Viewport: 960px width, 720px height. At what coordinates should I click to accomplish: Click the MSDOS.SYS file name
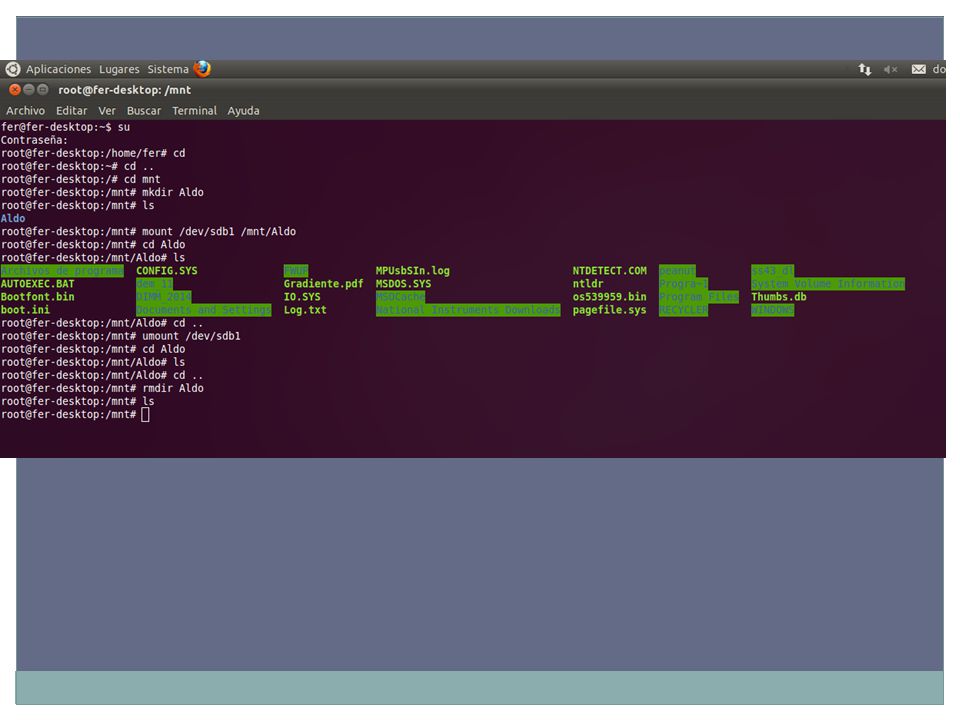point(403,284)
